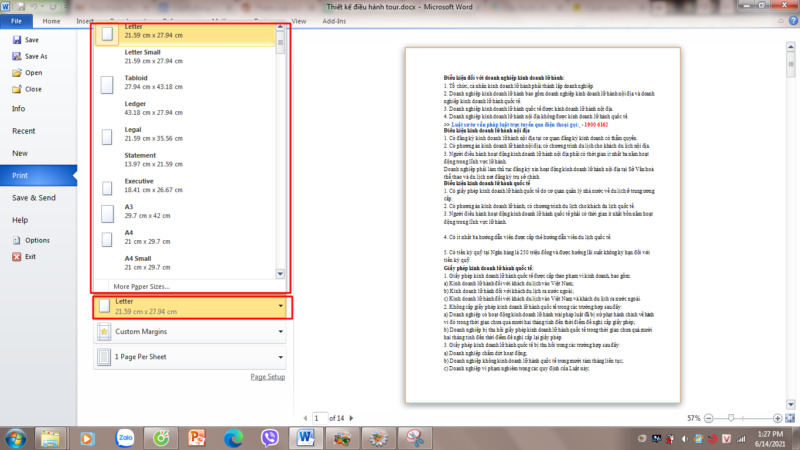Click More Paper Sizes option
The image size is (800, 450).
tap(141, 286)
